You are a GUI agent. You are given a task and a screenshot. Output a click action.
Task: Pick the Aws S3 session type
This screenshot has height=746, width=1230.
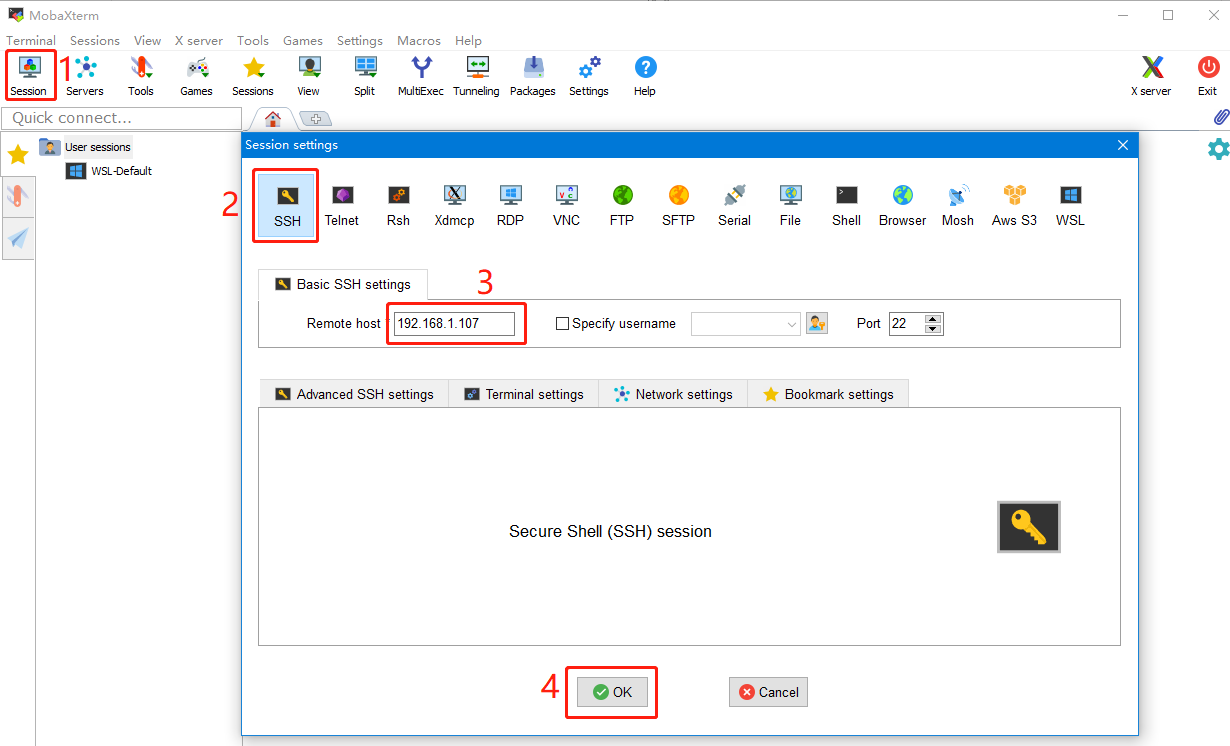tap(1014, 205)
